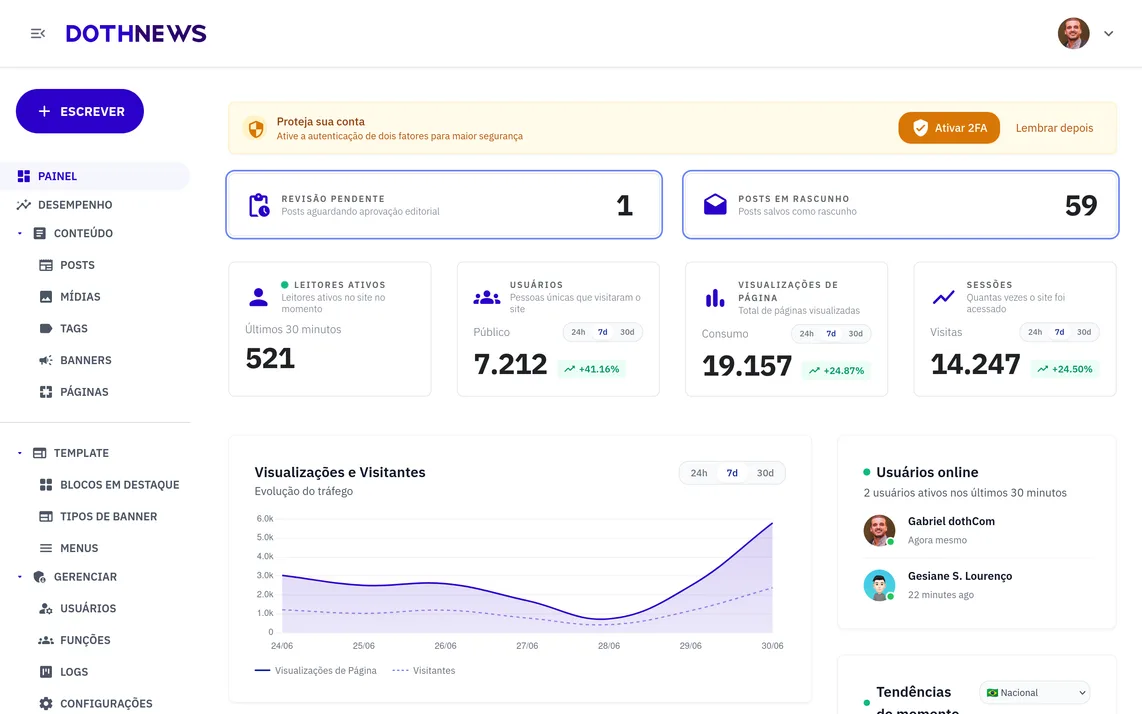The height and width of the screenshot is (714, 1142).
Task: Expand the account menu chevron
Action: (x=1108, y=34)
